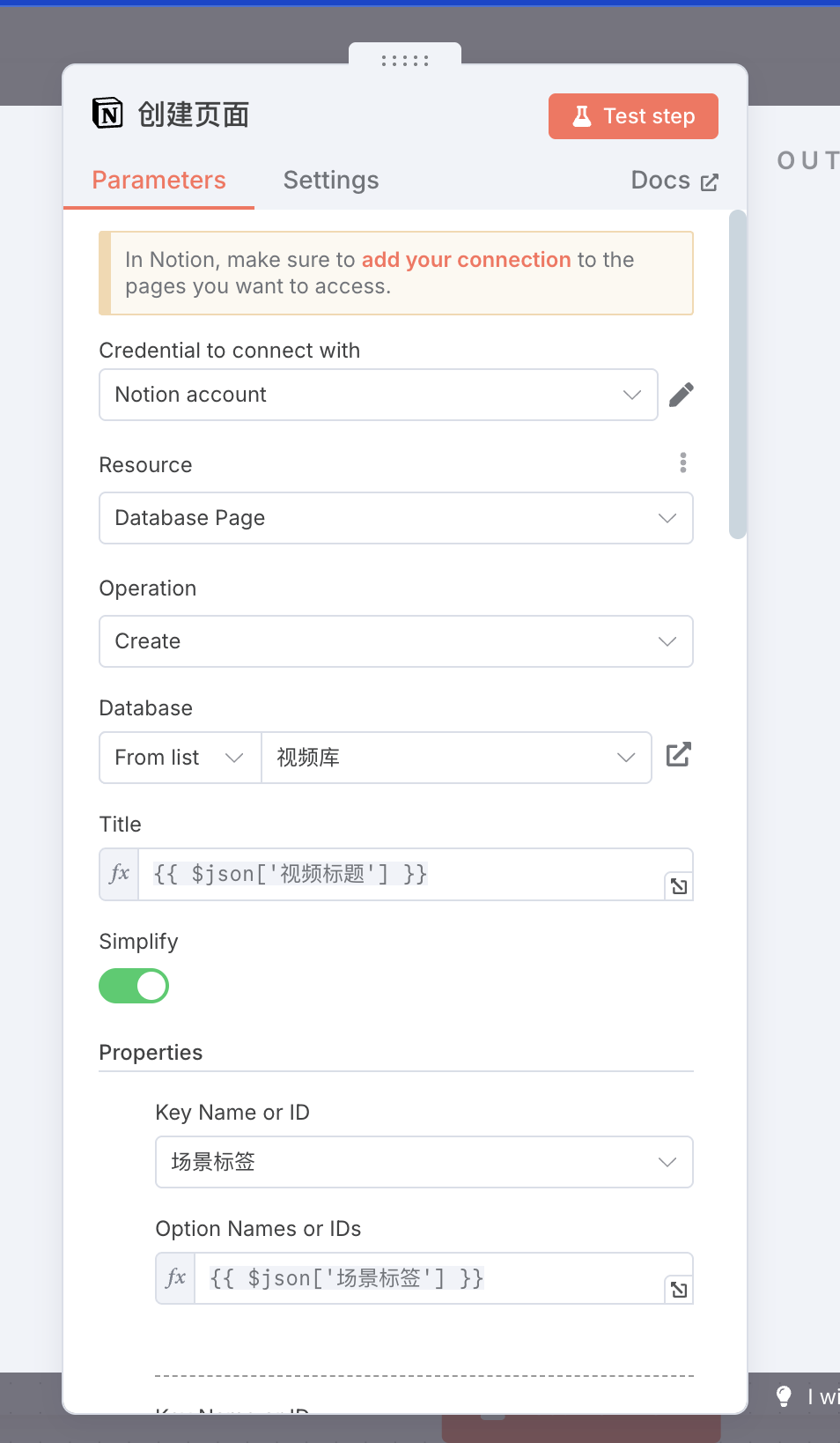
Task: Open 视频库 database in new window icon
Action: pyautogui.click(x=678, y=755)
